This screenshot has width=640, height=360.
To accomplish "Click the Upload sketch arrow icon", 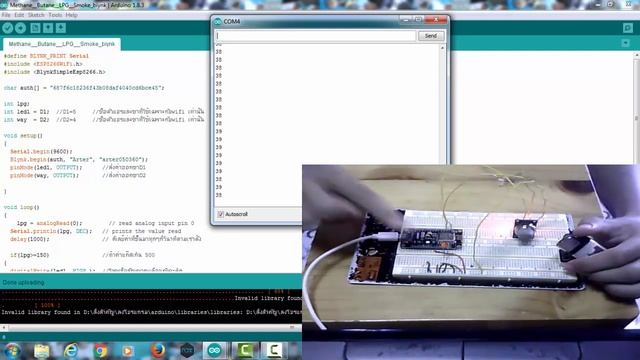I will click(x=20, y=28).
